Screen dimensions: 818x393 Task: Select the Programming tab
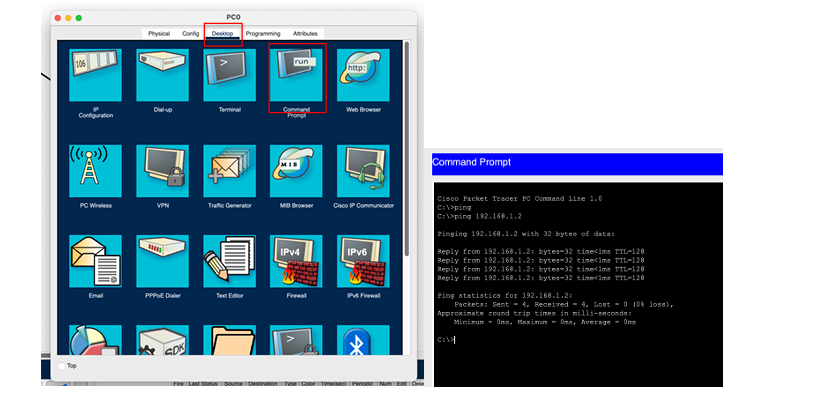263,33
